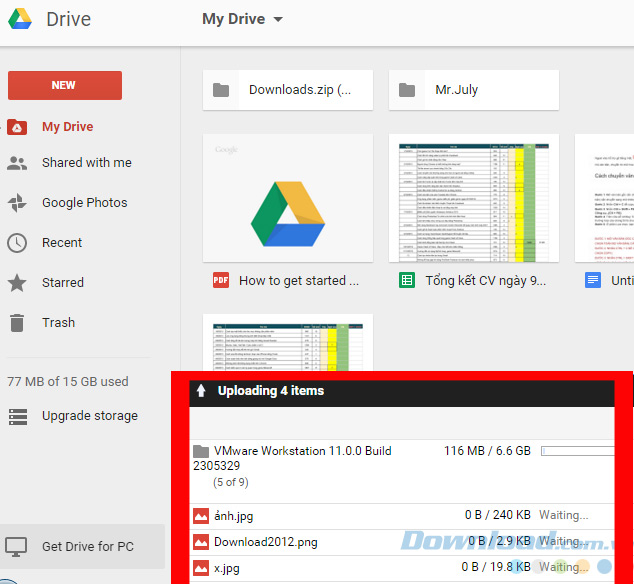Select the My Drive icon in the sidebar

point(17,127)
